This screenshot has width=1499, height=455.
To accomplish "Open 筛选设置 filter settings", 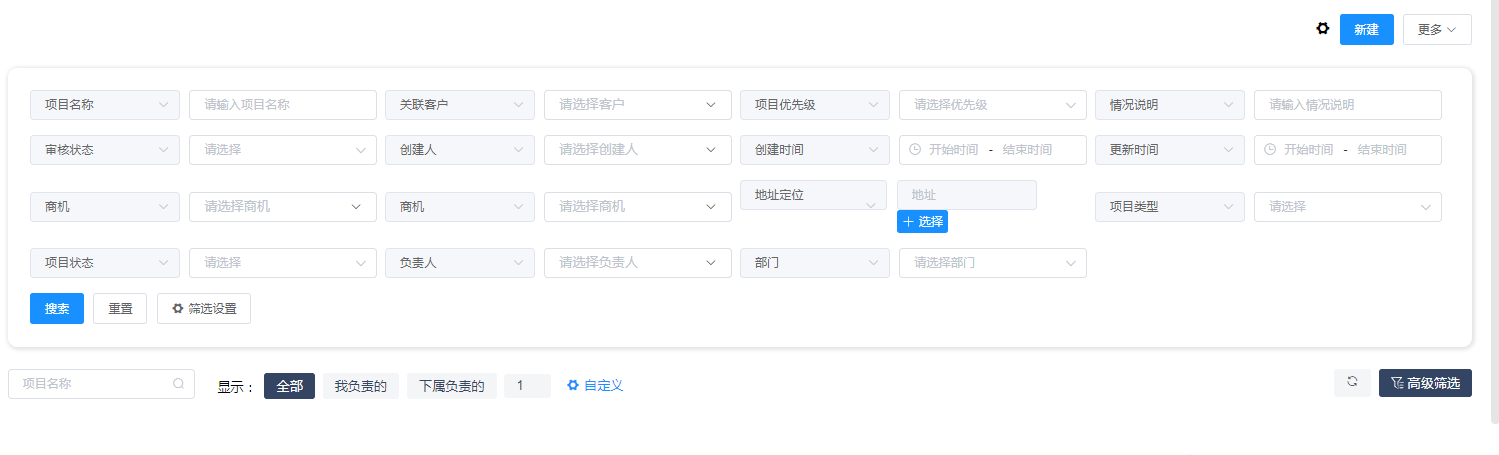I will (204, 309).
